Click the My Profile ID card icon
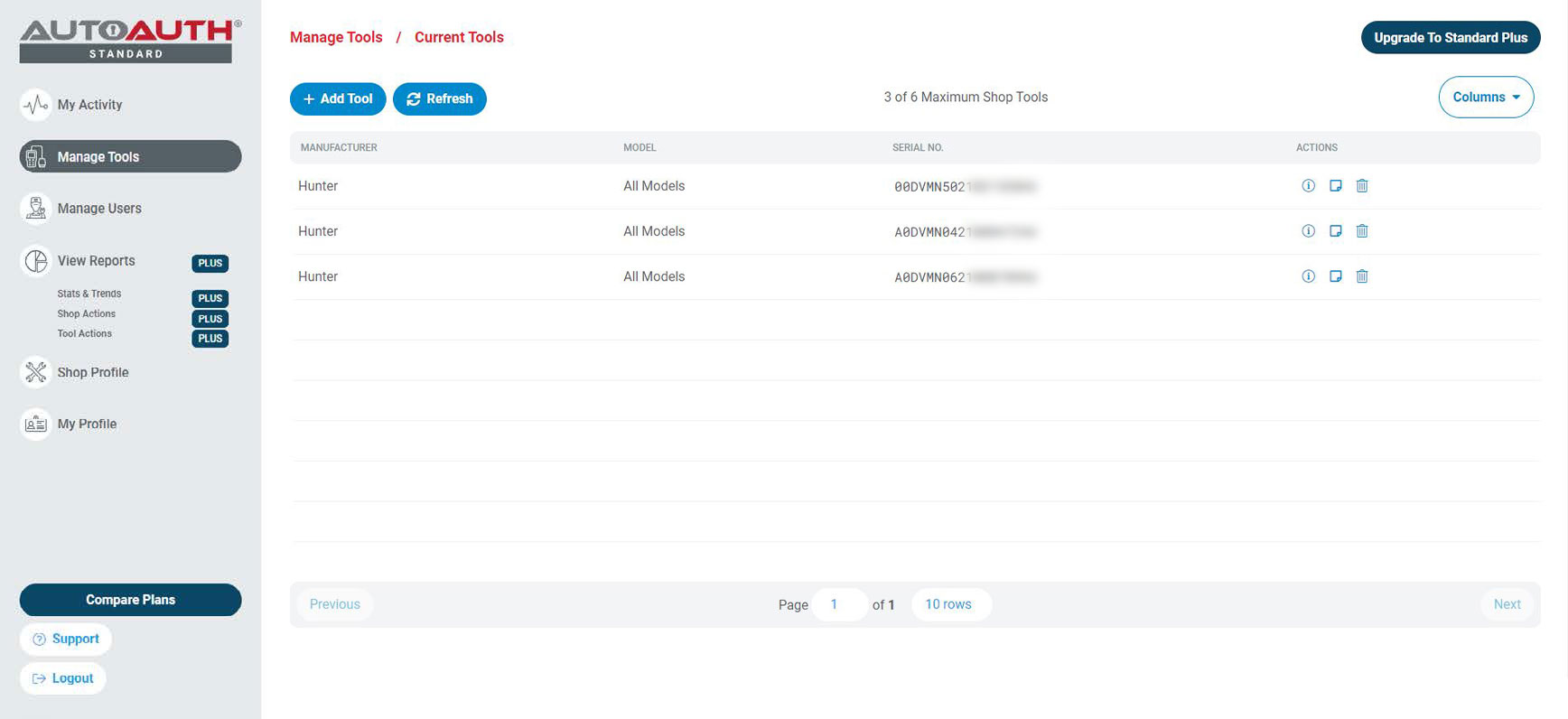The width and height of the screenshot is (1568, 719). coord(36,424)
